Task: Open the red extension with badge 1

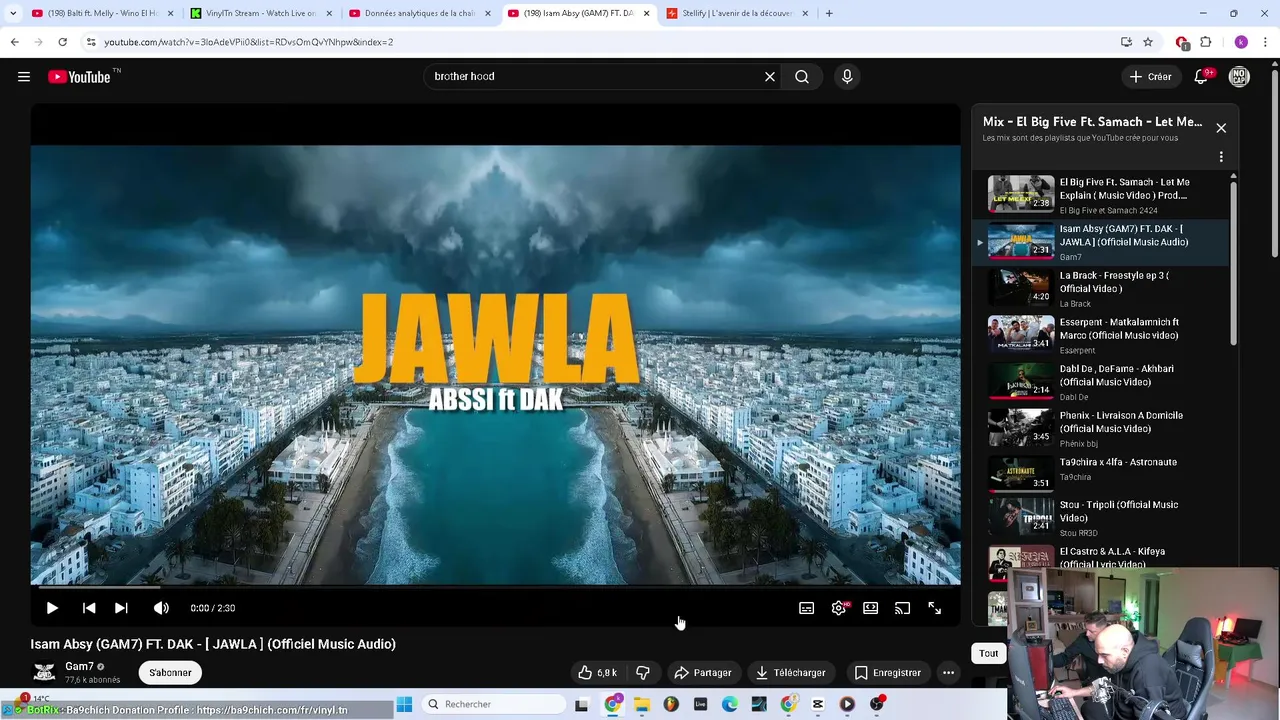Action: pyautogui.click(x=1182, y=42)
